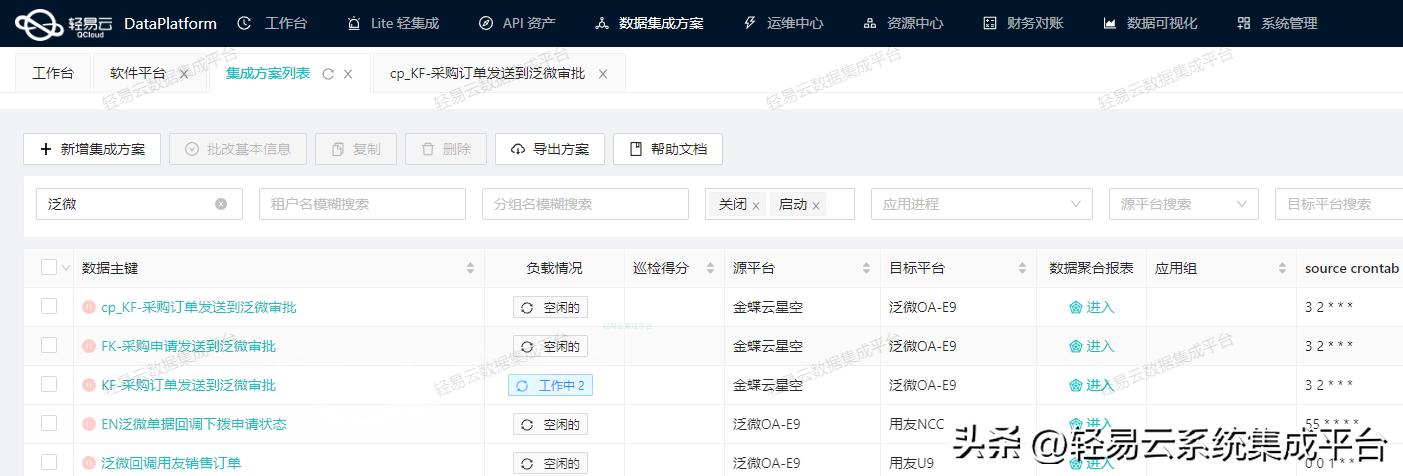
Task: Expand the 源平台搜索 dropdown
Action: 1183,204
